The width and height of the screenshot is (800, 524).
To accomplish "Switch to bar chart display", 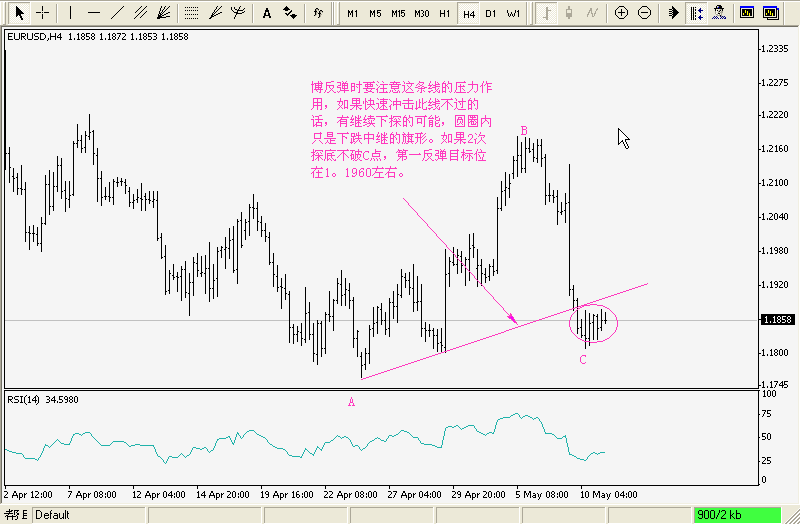I will point(546,13).
